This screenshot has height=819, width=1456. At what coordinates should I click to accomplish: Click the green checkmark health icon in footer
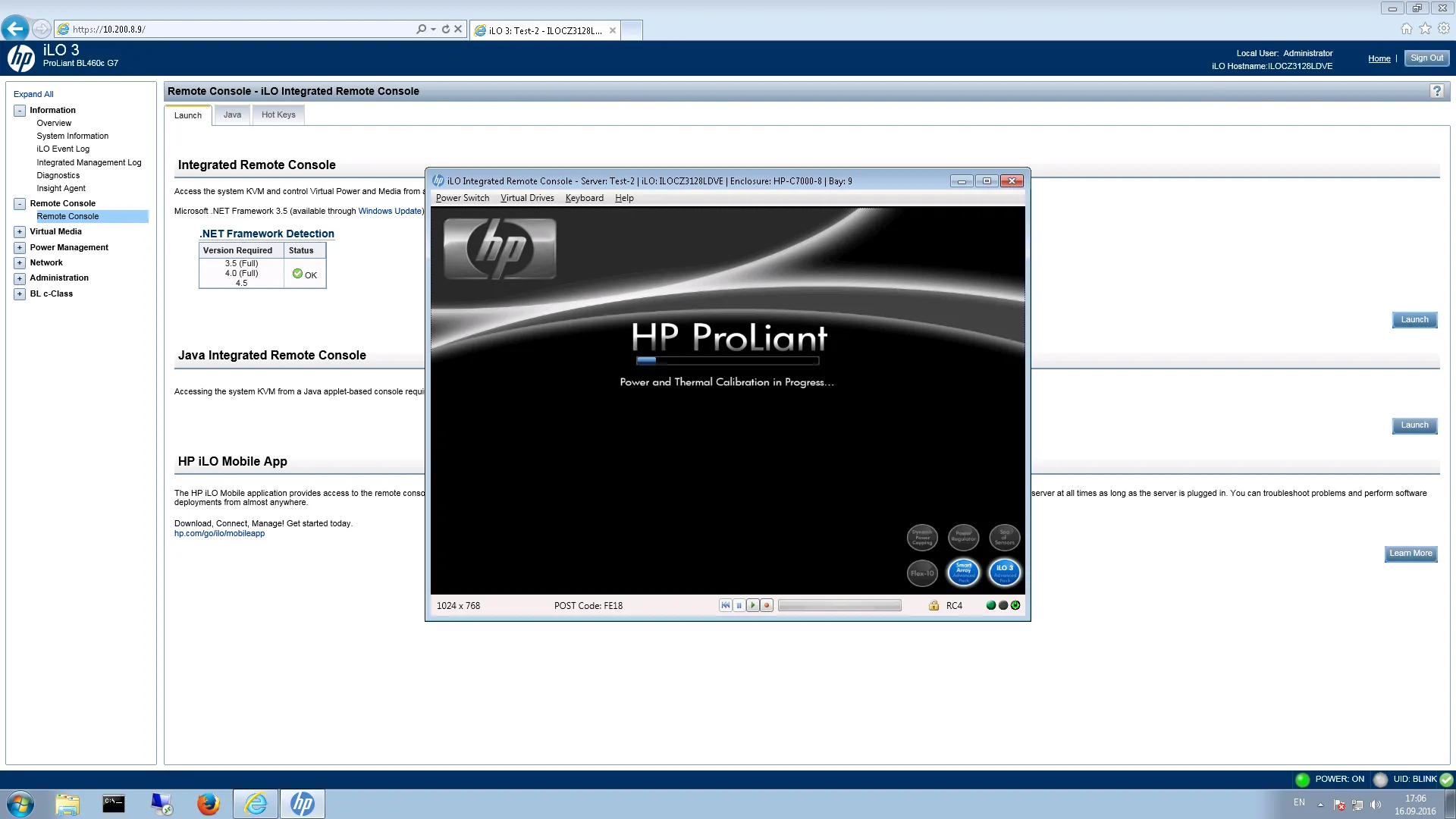[1446, 780]
